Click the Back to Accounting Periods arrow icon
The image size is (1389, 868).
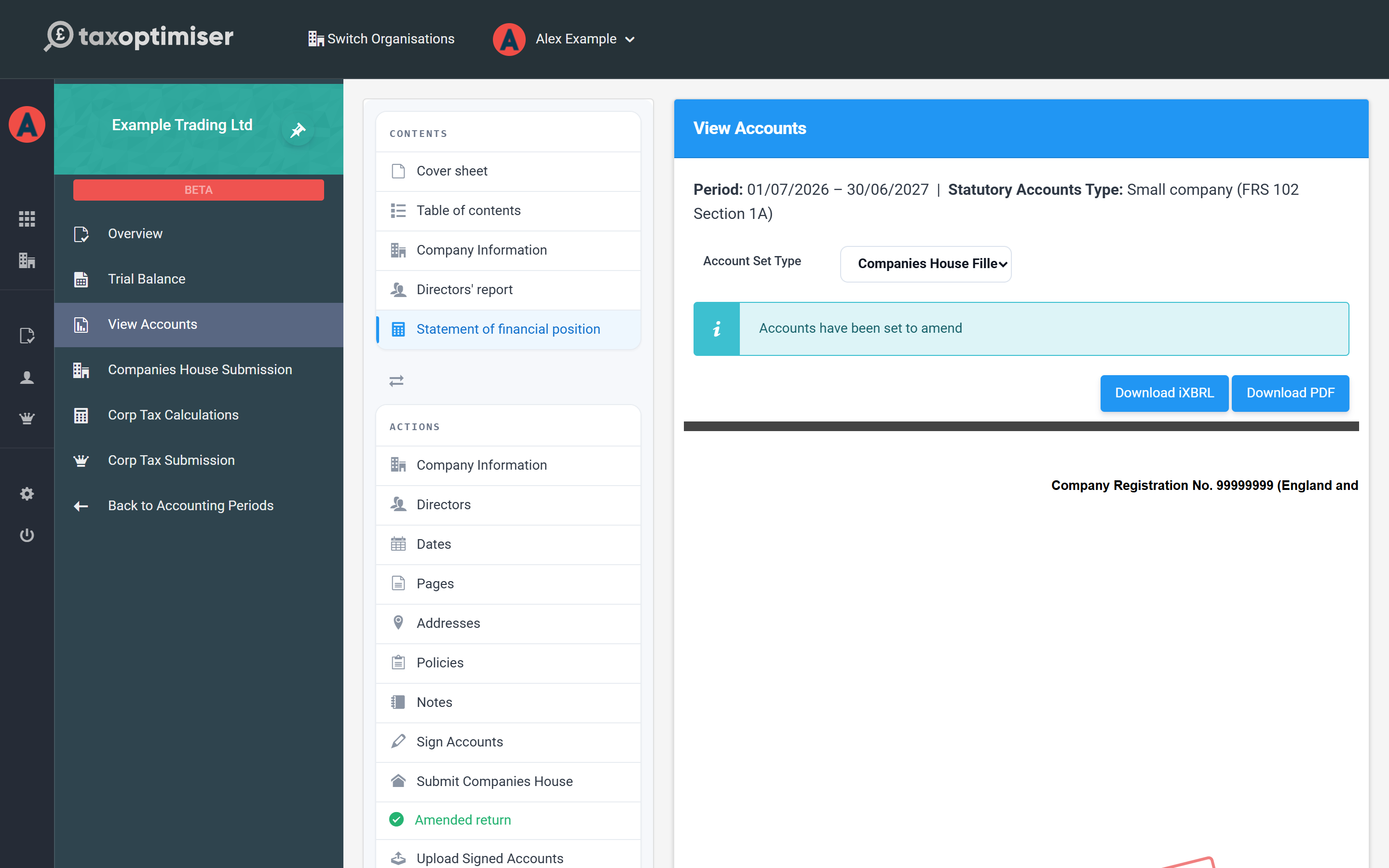click(x=81, y=506)
